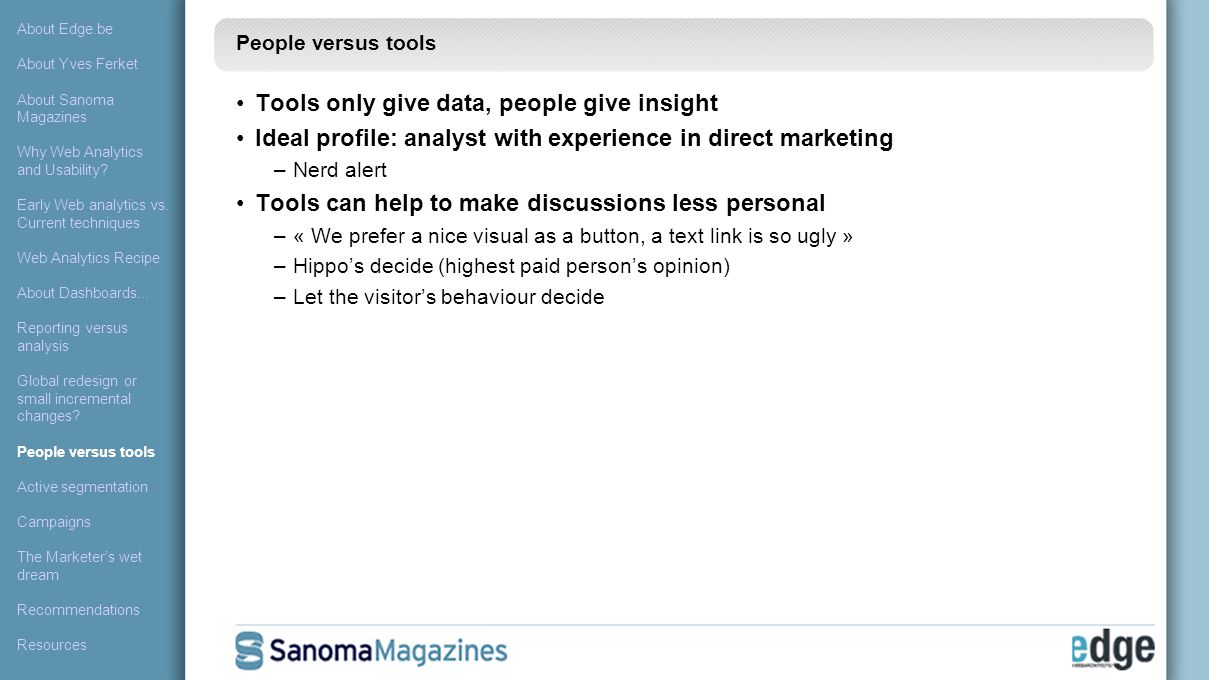
Task: Jump to Web Analytics Recipe
Action: (88, 258)
